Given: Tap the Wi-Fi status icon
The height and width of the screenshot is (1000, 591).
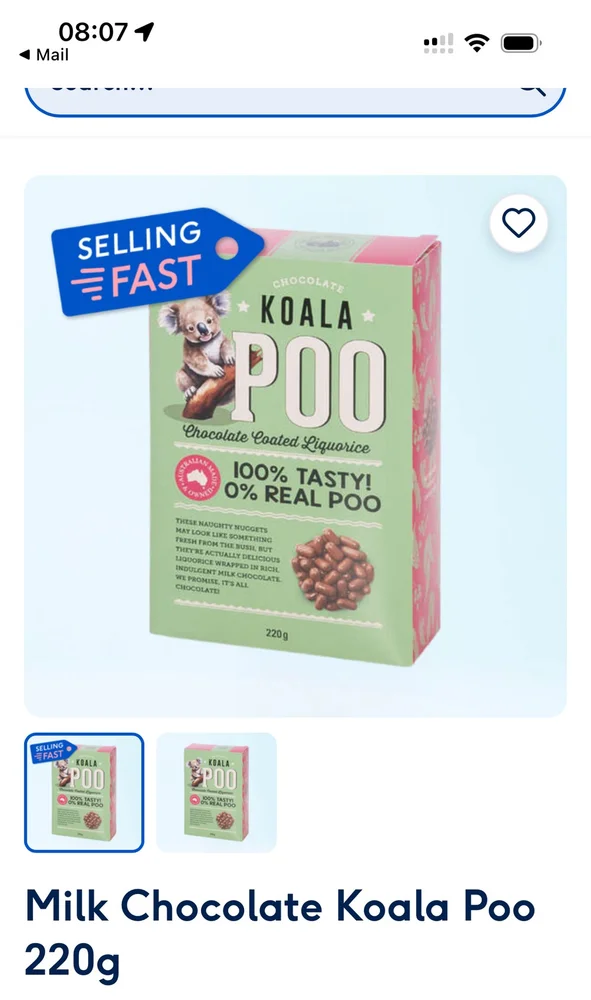Looking at the screenshot, I should pos(476,43).
